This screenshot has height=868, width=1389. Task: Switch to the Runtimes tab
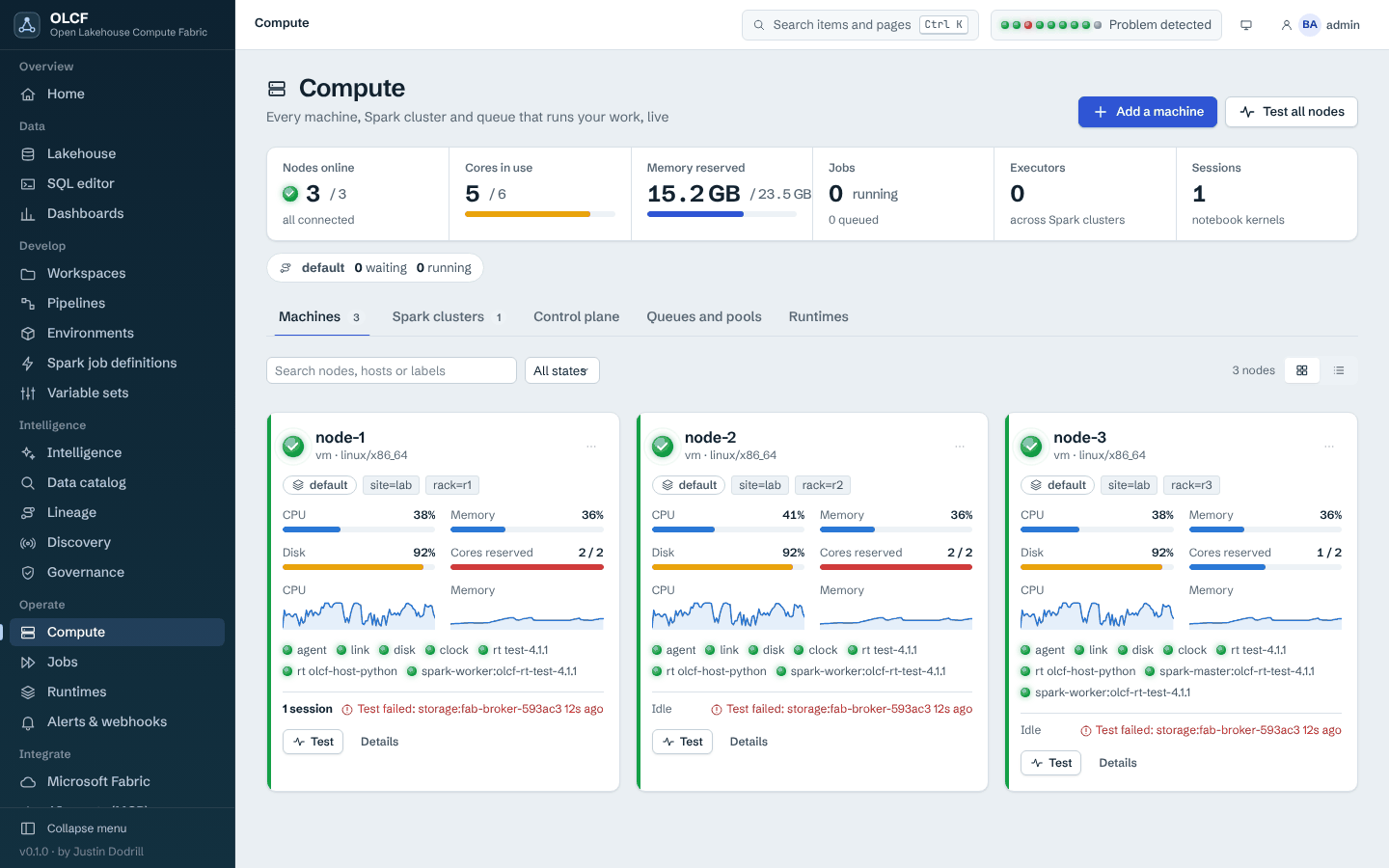point(819,316)
